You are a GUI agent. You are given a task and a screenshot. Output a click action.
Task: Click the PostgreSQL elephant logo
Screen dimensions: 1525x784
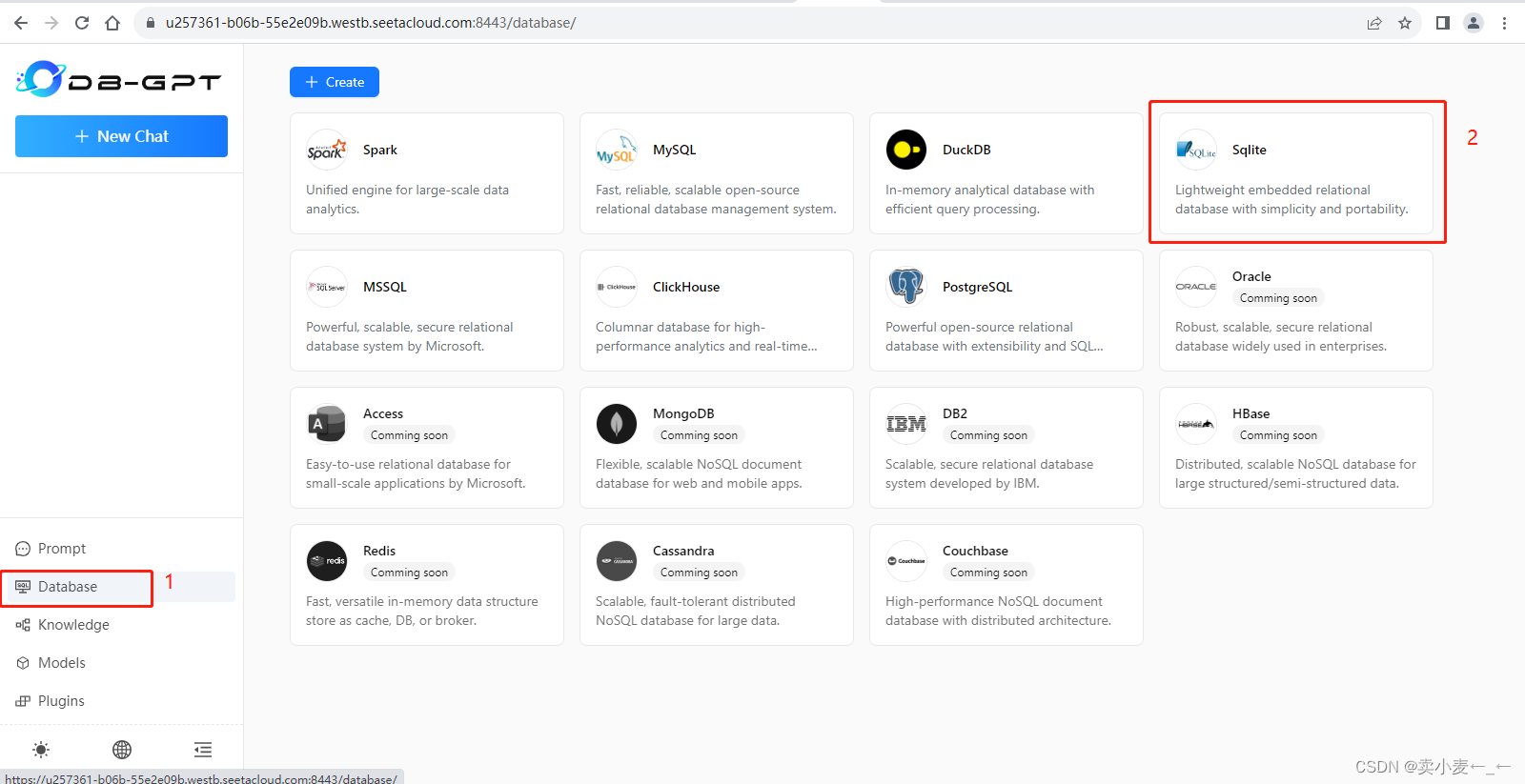click(906, 287)
